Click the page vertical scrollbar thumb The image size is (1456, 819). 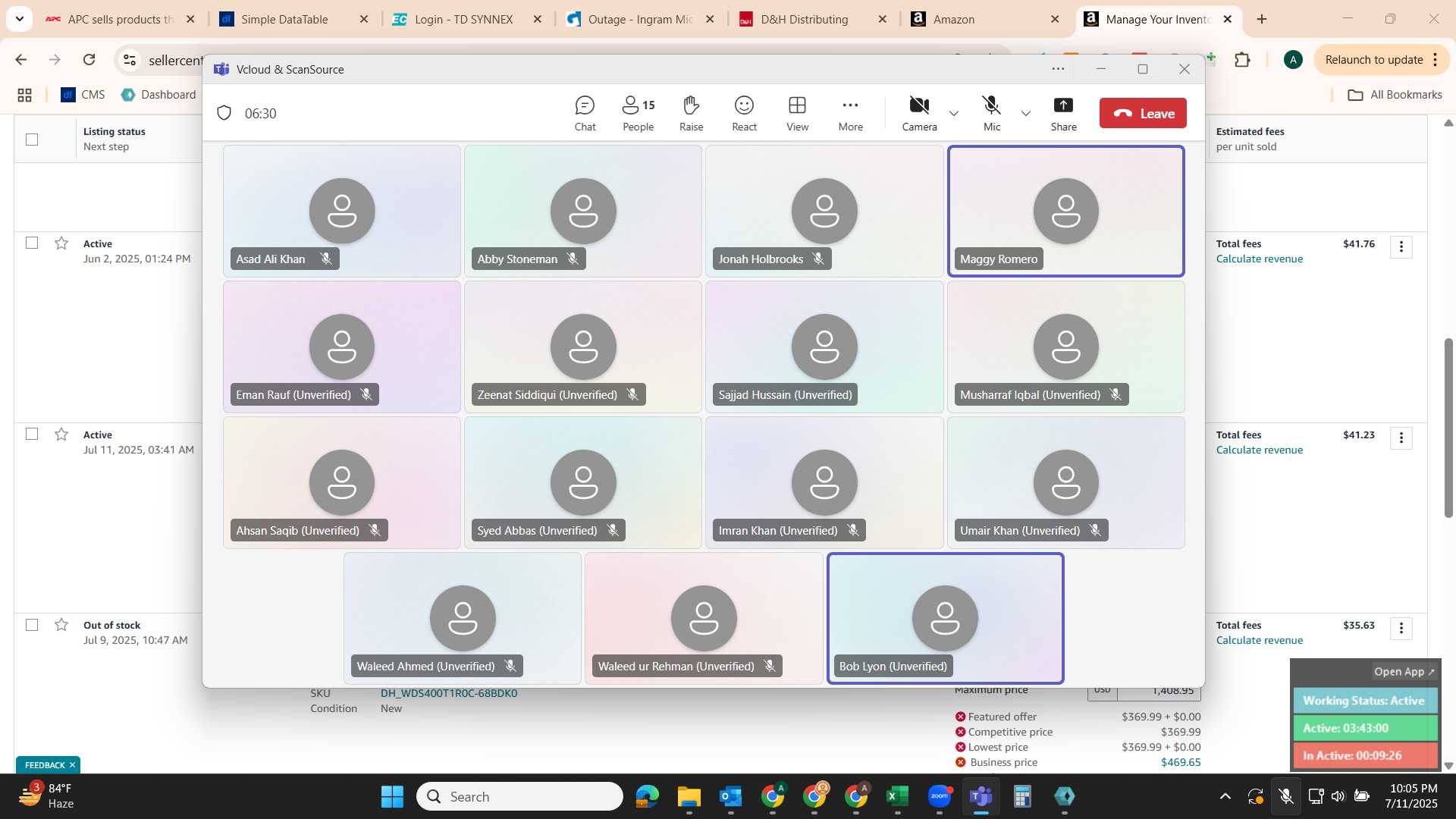tap(1448, 428)
